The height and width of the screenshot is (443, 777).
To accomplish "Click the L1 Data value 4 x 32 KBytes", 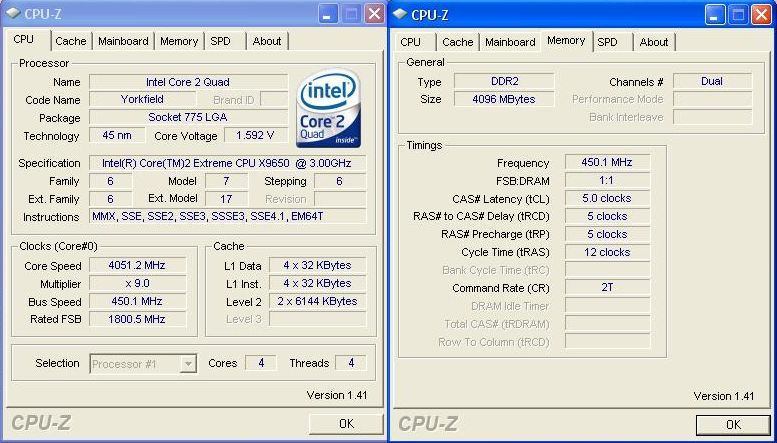I will pos(318,265).
